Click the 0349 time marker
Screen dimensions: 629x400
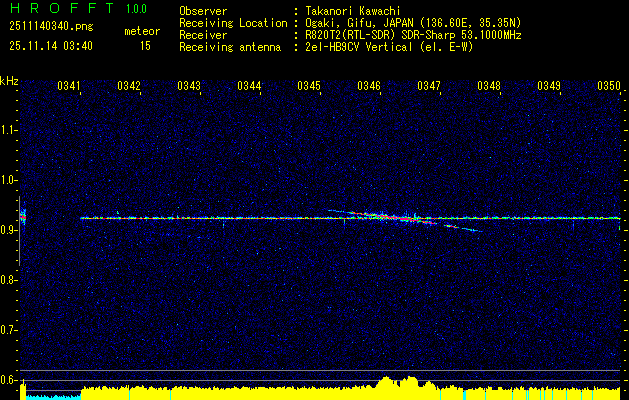(x=549, y=86)
